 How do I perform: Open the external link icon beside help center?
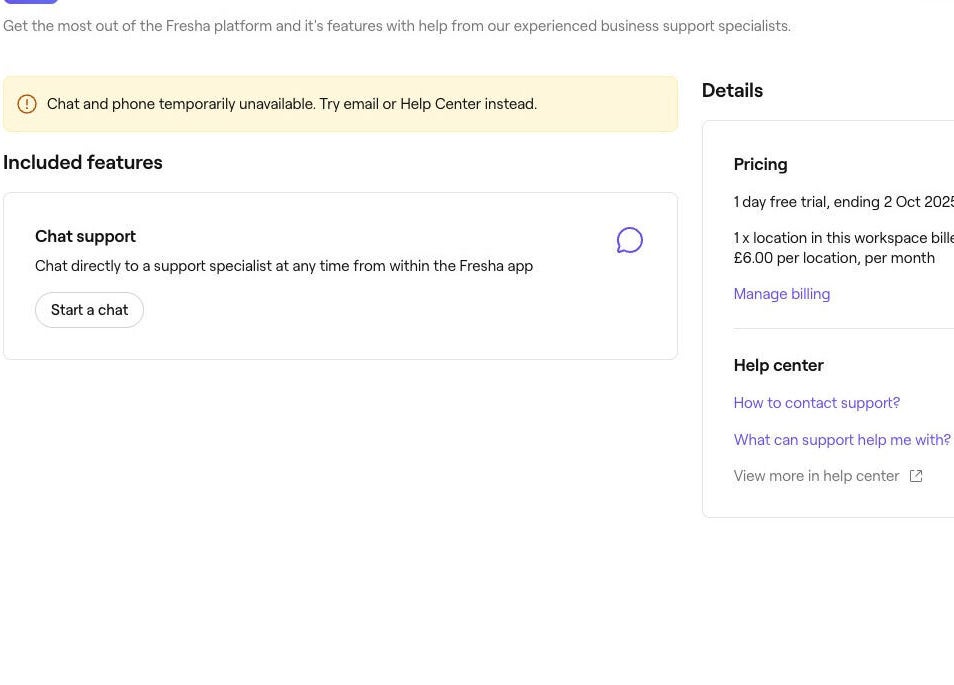point(915,476)
